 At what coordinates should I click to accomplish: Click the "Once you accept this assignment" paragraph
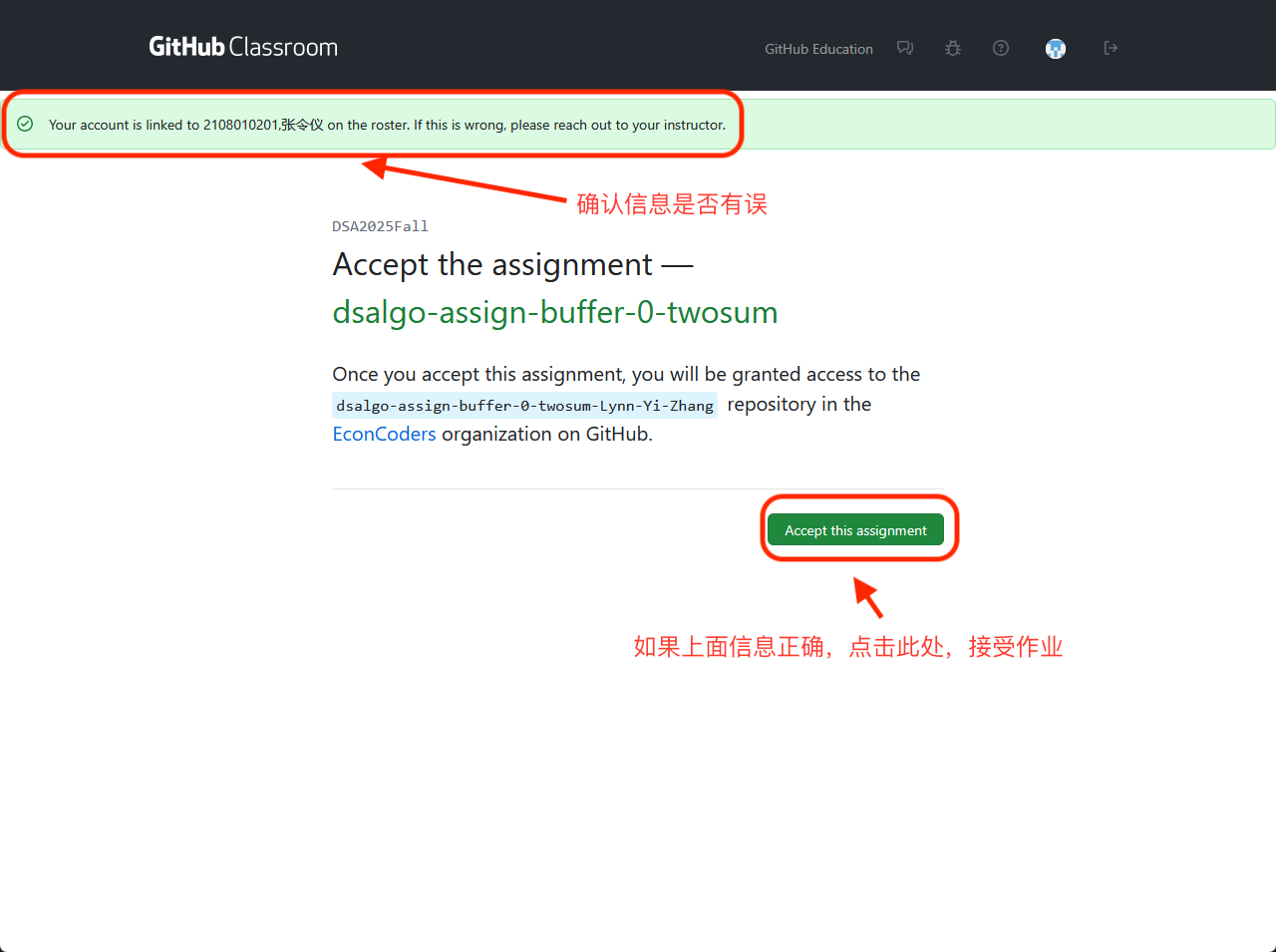pyautogui.click(x=626, y=375)
